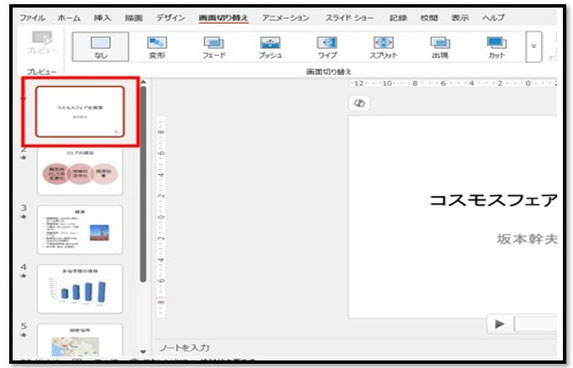Apply the 変形 (Morph) transition
The width and height of the screenshot is (573, 368).
tap(157, 47)
